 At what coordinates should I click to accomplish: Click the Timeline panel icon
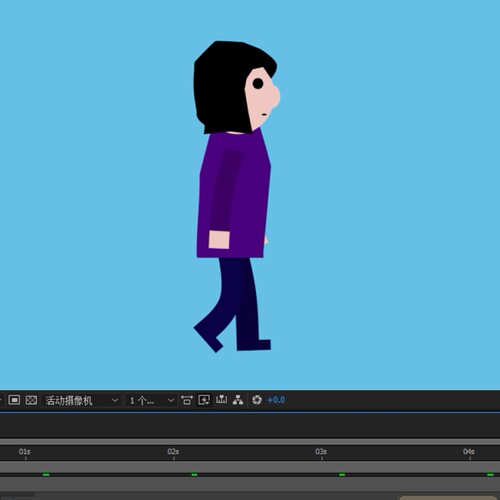(x=221, y=399)
